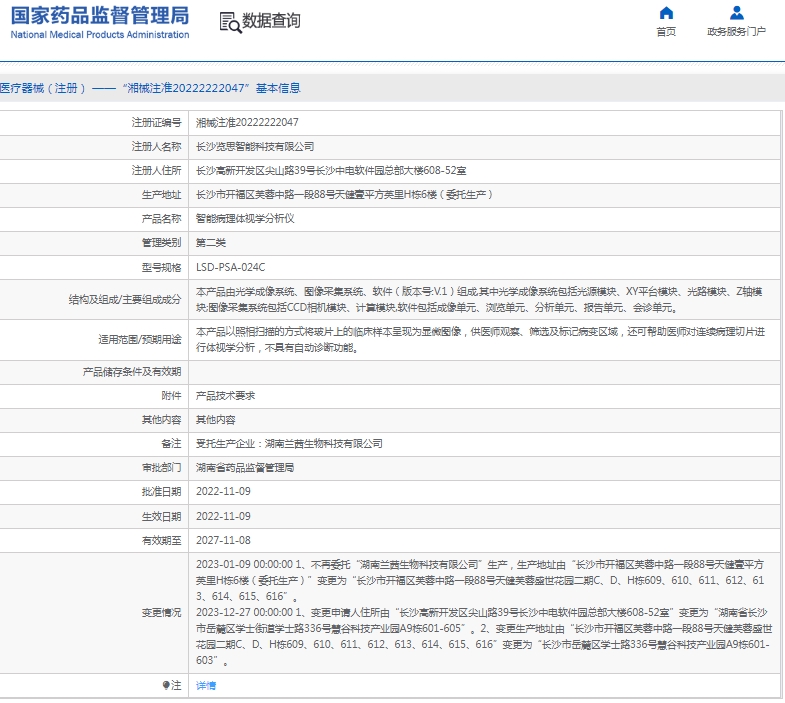Click the 生效日期 value 2022-11-09
Screen dimensions: 785x703
click(223, 516)
